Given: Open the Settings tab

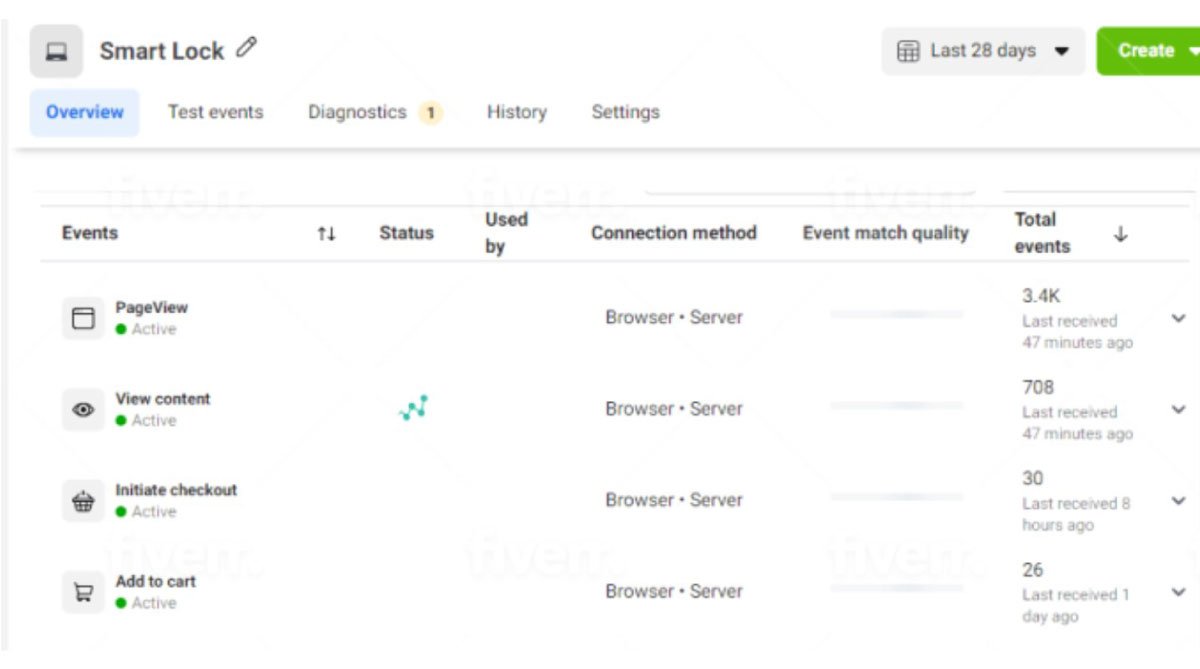Looking at the screenshot, I should (x=625, y=112).
